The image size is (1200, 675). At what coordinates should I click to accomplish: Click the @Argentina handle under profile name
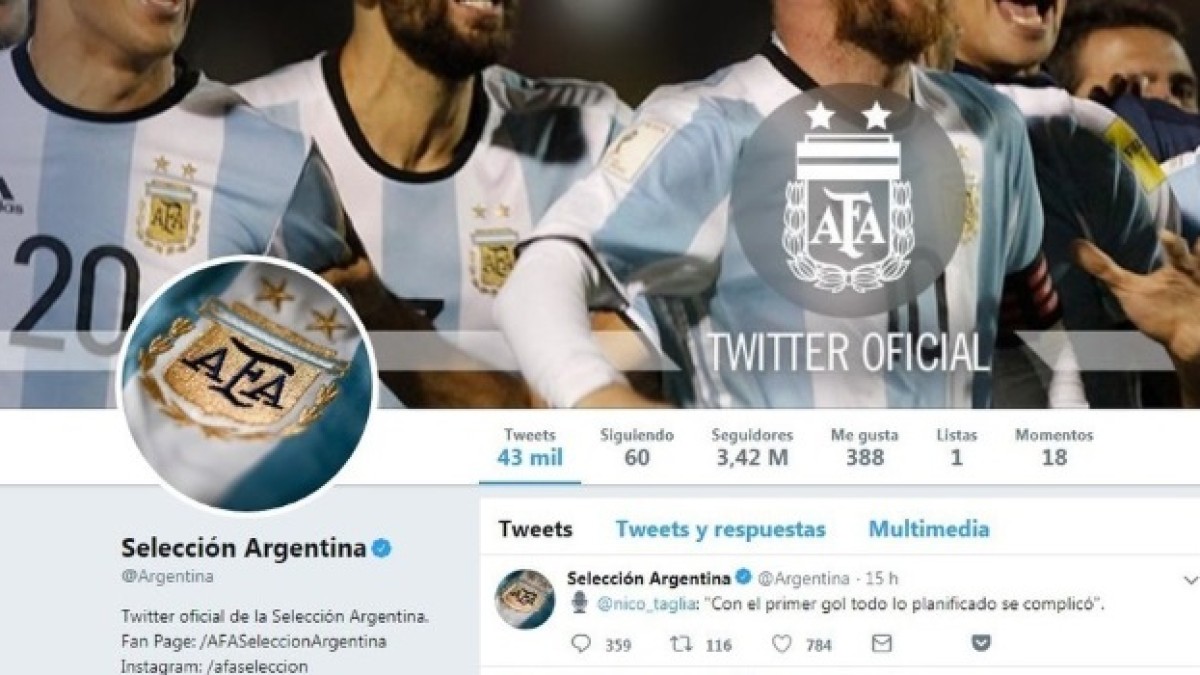coord(167,577)
